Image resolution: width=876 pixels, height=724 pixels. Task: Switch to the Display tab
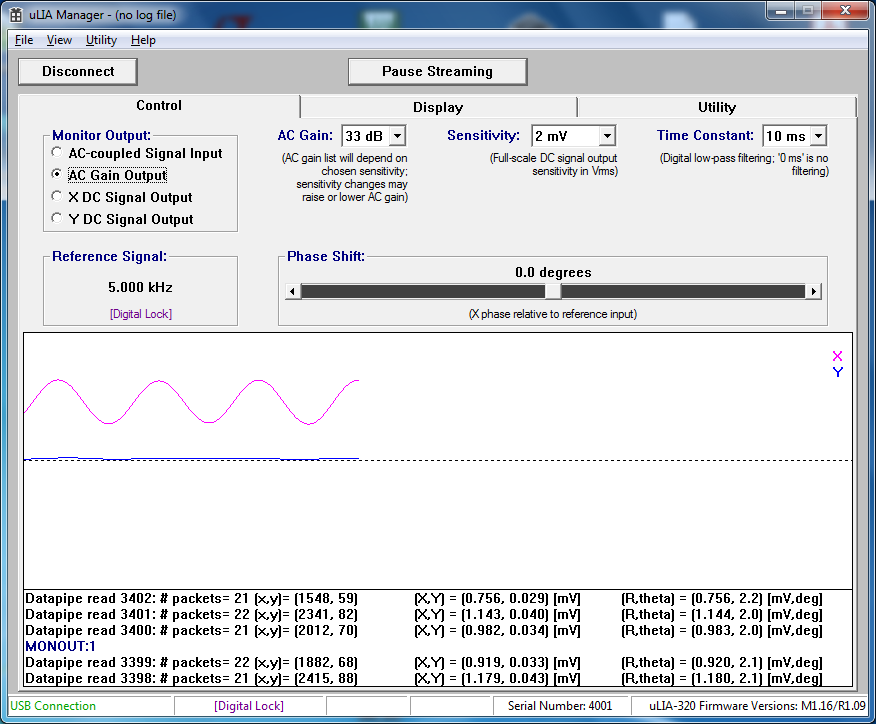(x=437, y=107)
